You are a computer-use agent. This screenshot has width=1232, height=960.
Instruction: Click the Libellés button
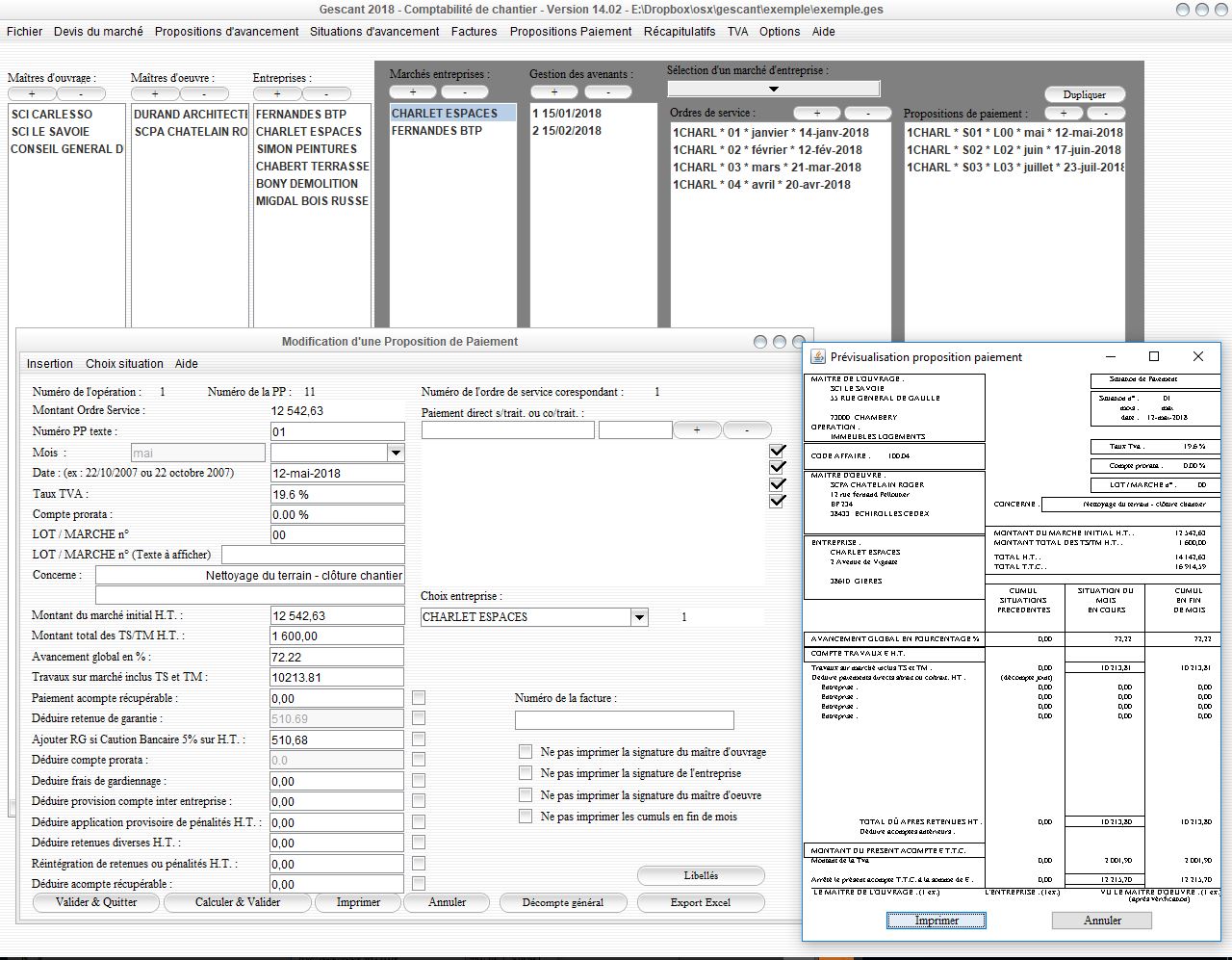701,875
